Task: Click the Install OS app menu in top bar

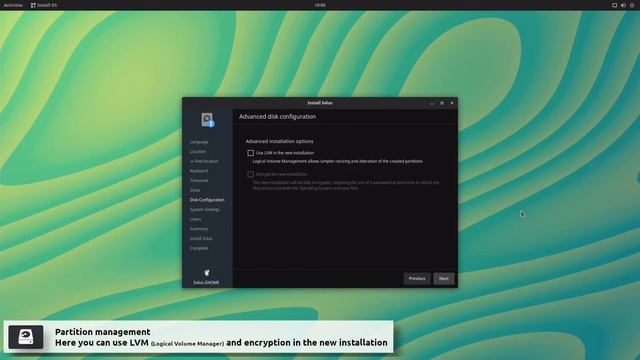Action: [44, 5]
